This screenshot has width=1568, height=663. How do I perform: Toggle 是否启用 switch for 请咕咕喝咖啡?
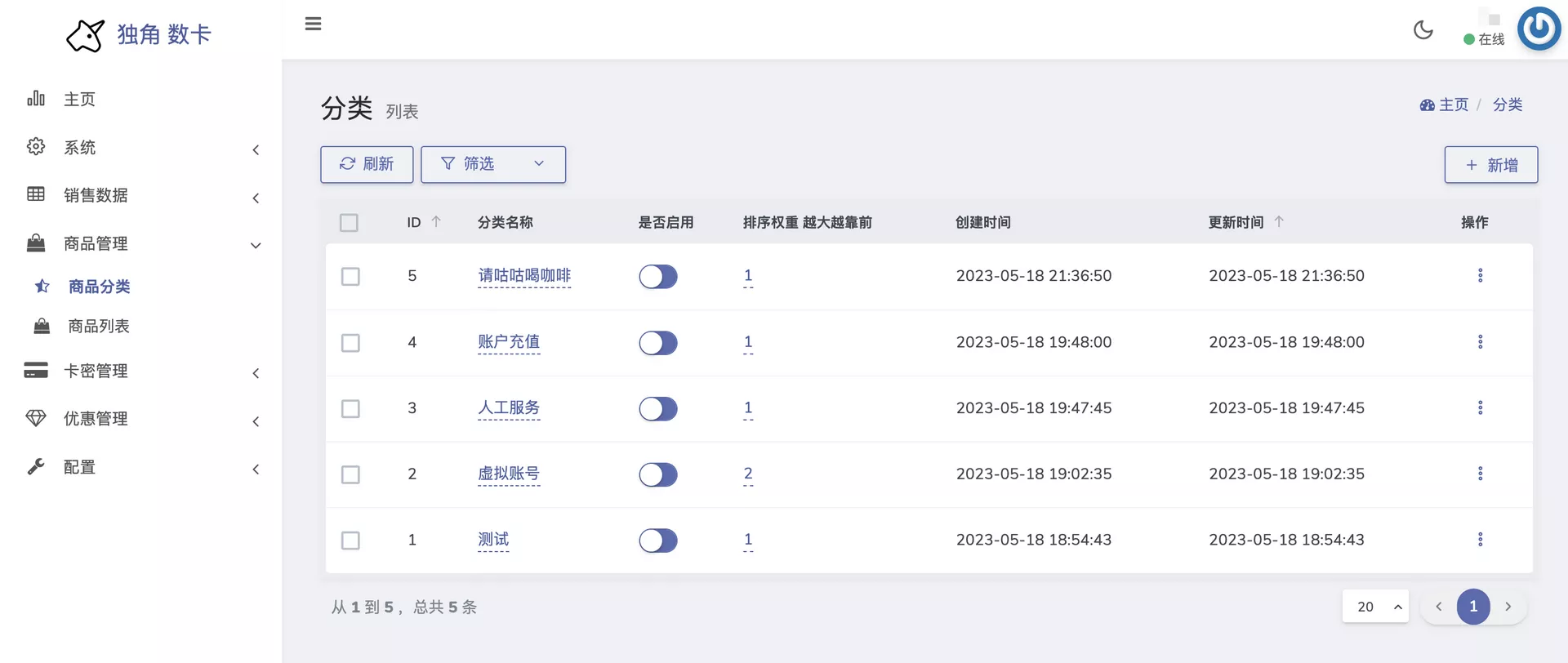coord(657,277)
